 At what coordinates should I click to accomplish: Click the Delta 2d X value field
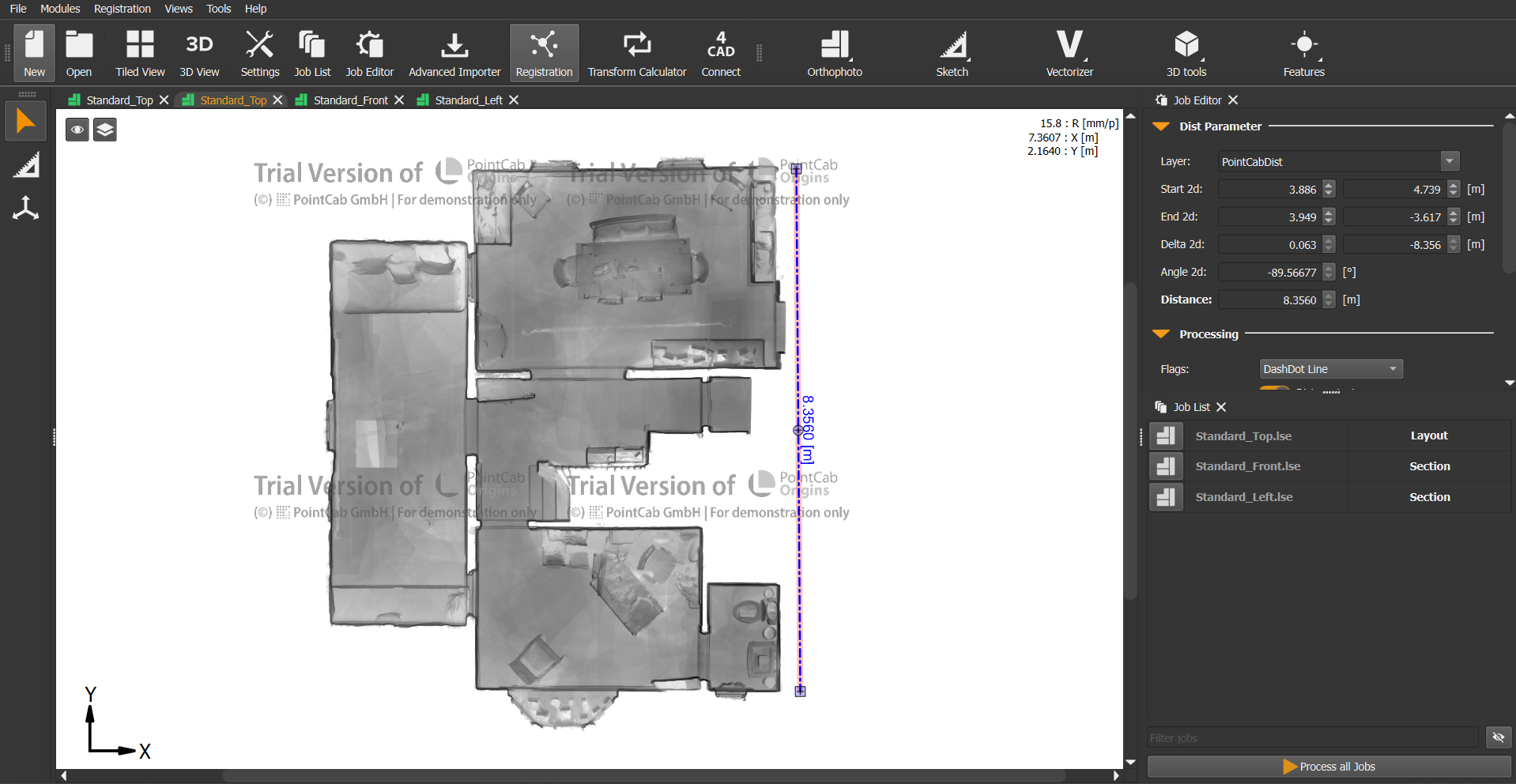1271,244
